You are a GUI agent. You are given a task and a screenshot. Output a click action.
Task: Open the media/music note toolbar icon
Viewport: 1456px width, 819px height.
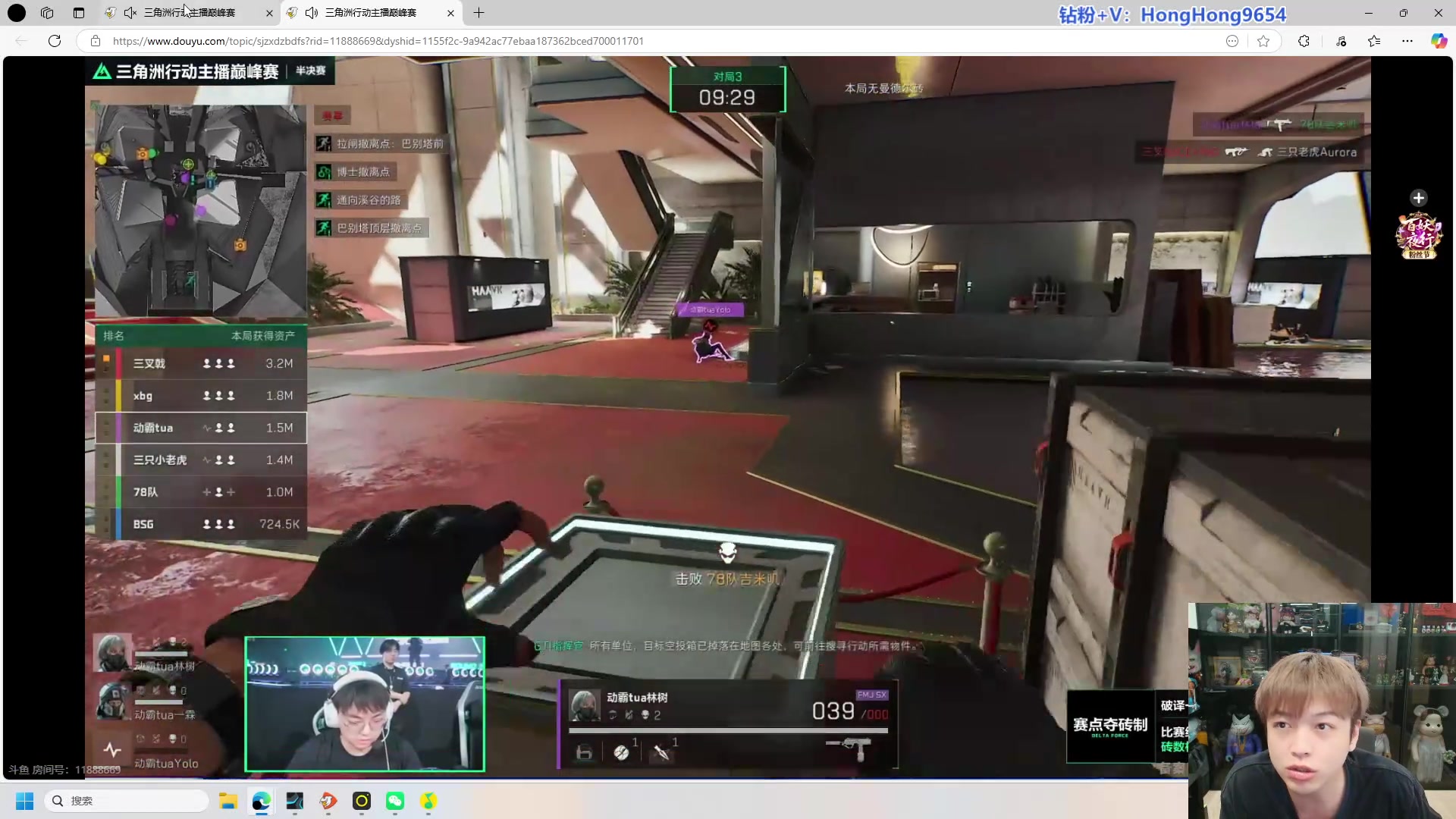pos(1341,41)
